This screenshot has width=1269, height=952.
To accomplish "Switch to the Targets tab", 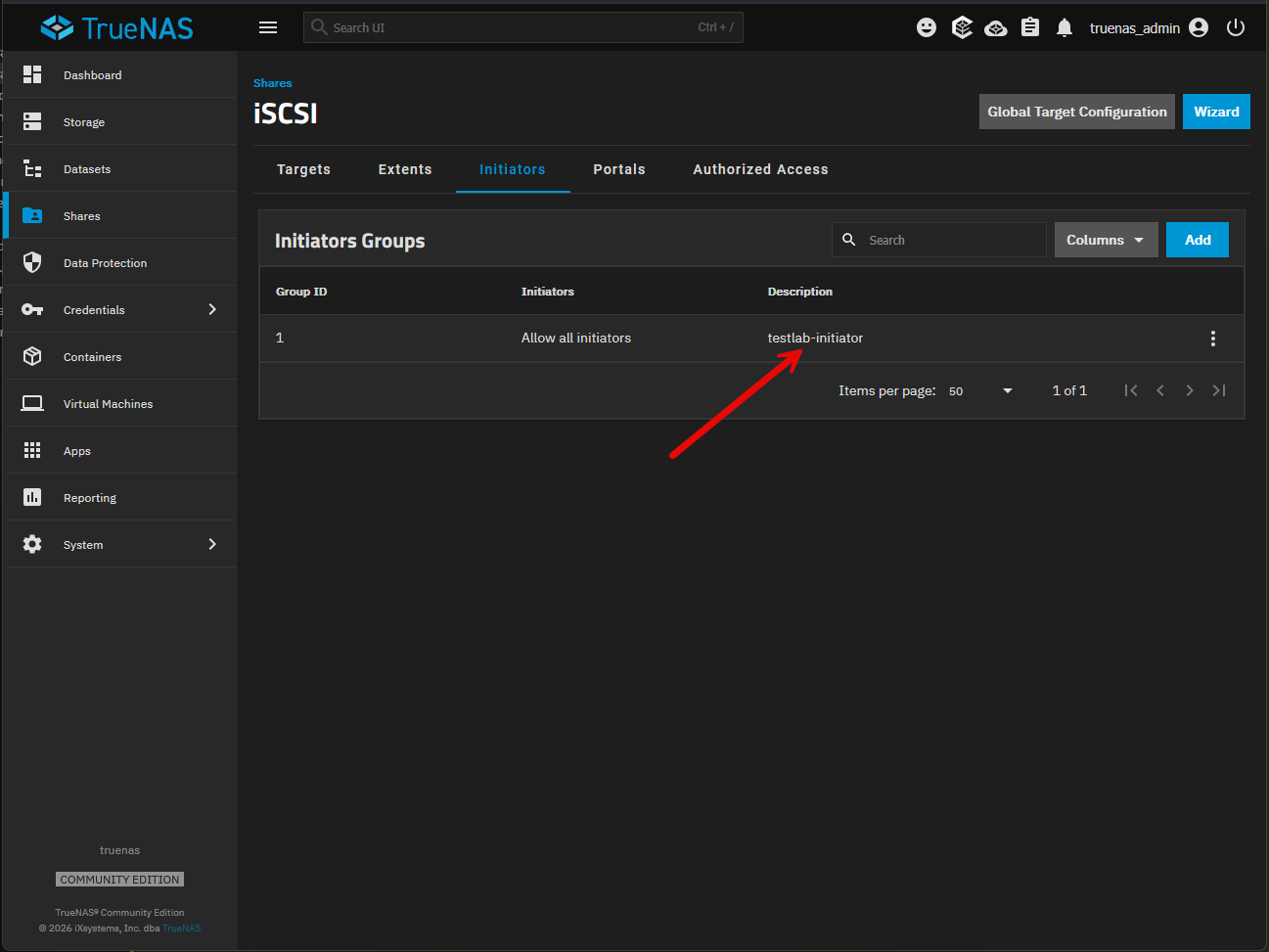I will coord(303,169).
